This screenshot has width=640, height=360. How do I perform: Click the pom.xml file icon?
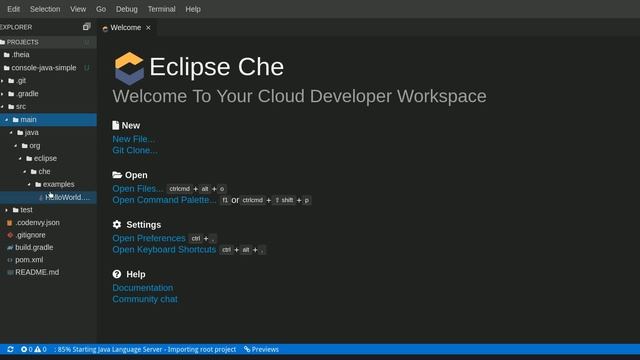point(10,260)
